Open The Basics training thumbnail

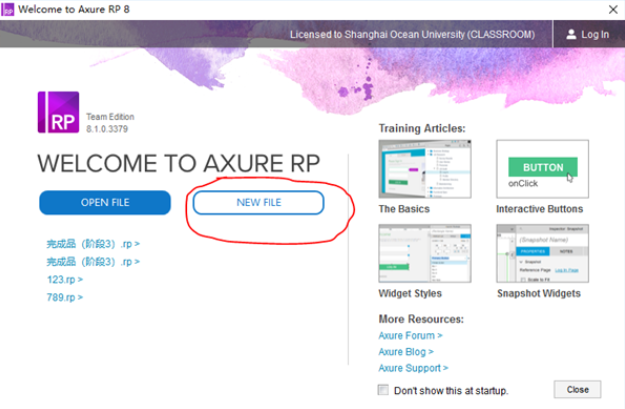(x=425, y=169)
